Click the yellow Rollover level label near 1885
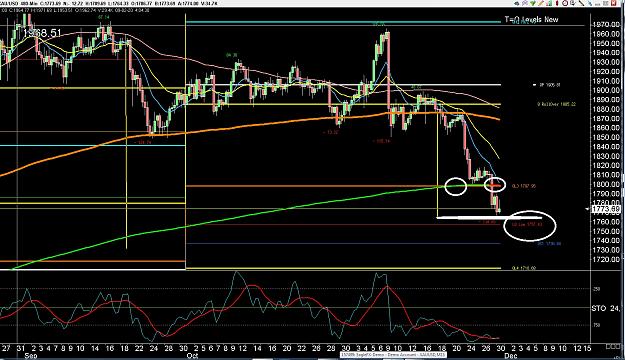 point(556,104)
